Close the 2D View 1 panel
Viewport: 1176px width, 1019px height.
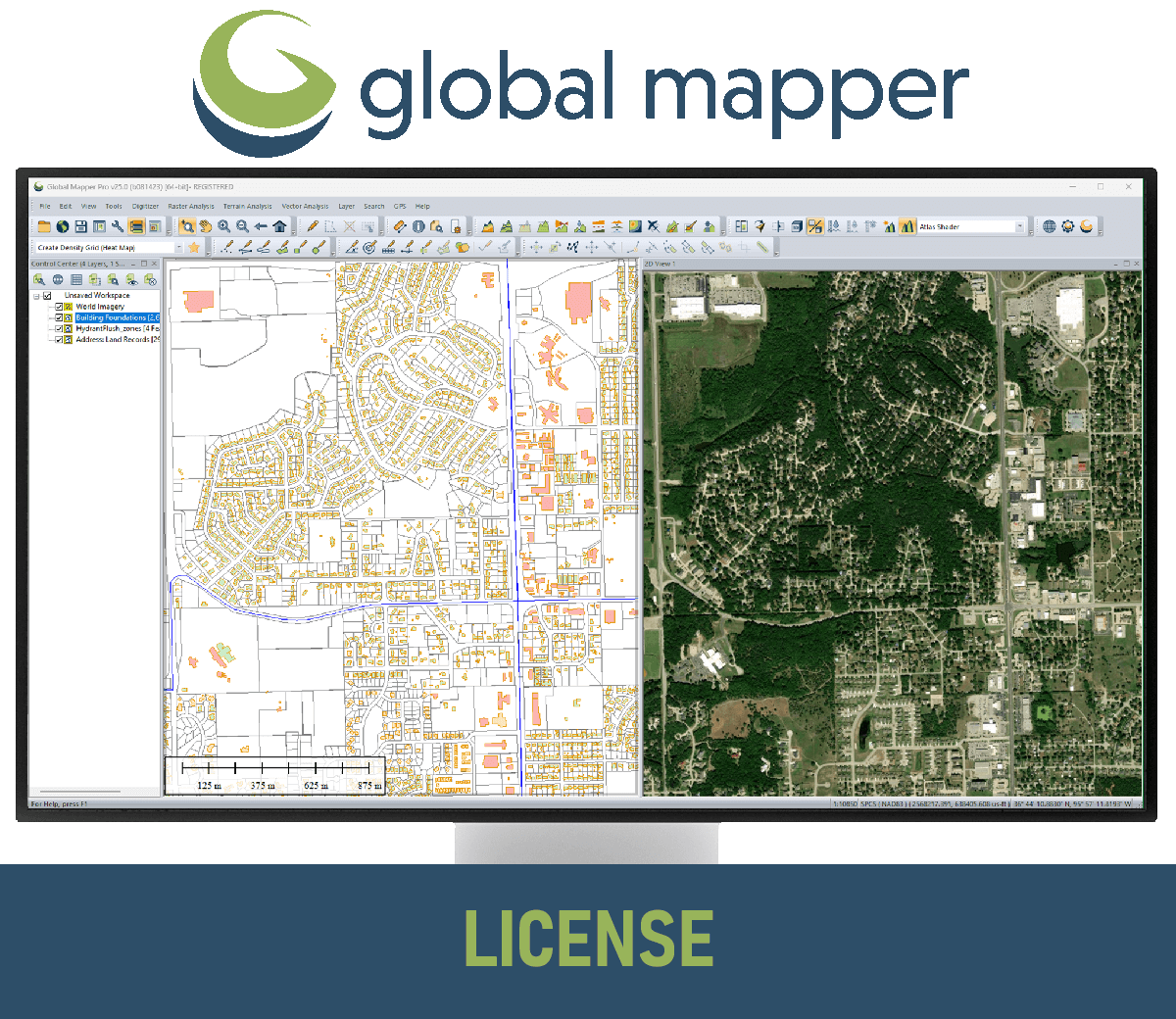pos(1136,264)
